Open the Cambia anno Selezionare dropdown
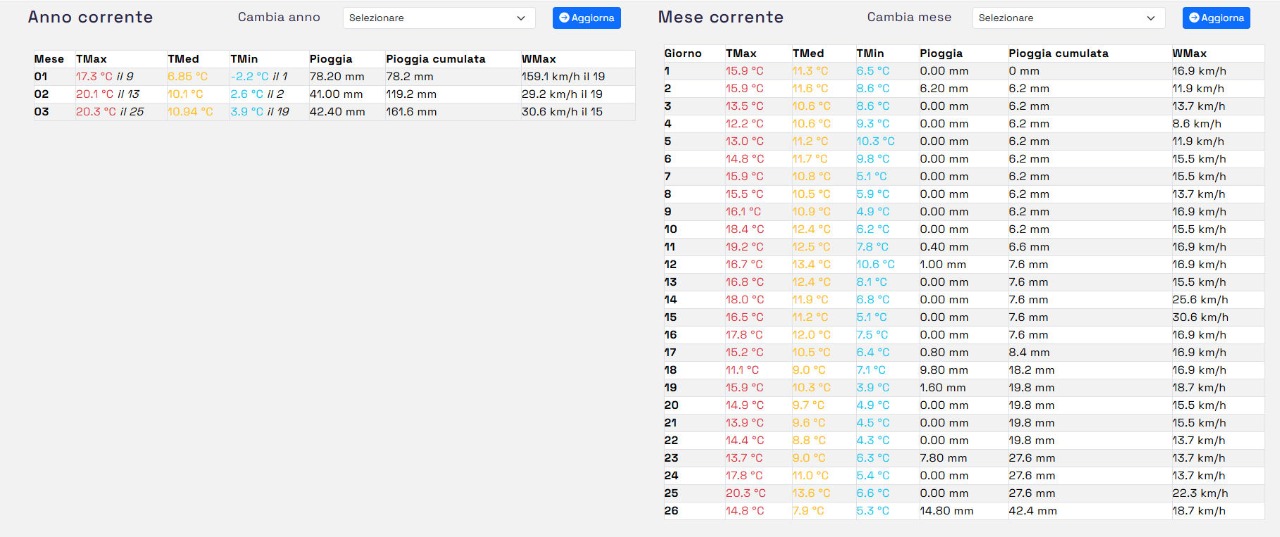Screen dimensions: 1280x537 pos(439,18)
